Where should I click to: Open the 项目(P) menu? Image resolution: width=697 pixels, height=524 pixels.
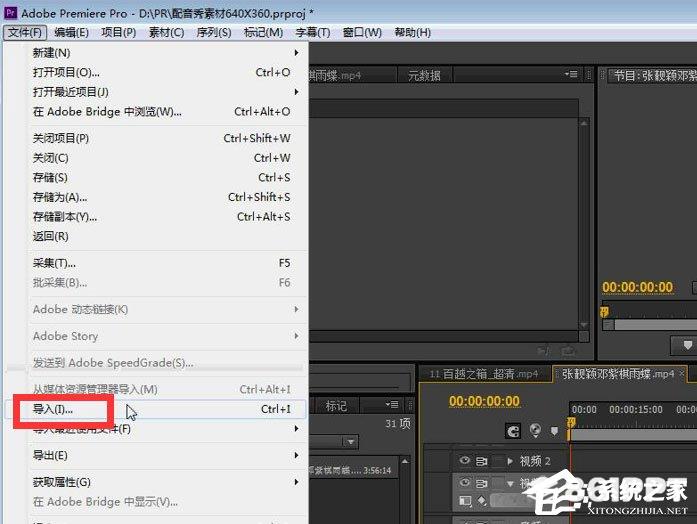[119, 32]
